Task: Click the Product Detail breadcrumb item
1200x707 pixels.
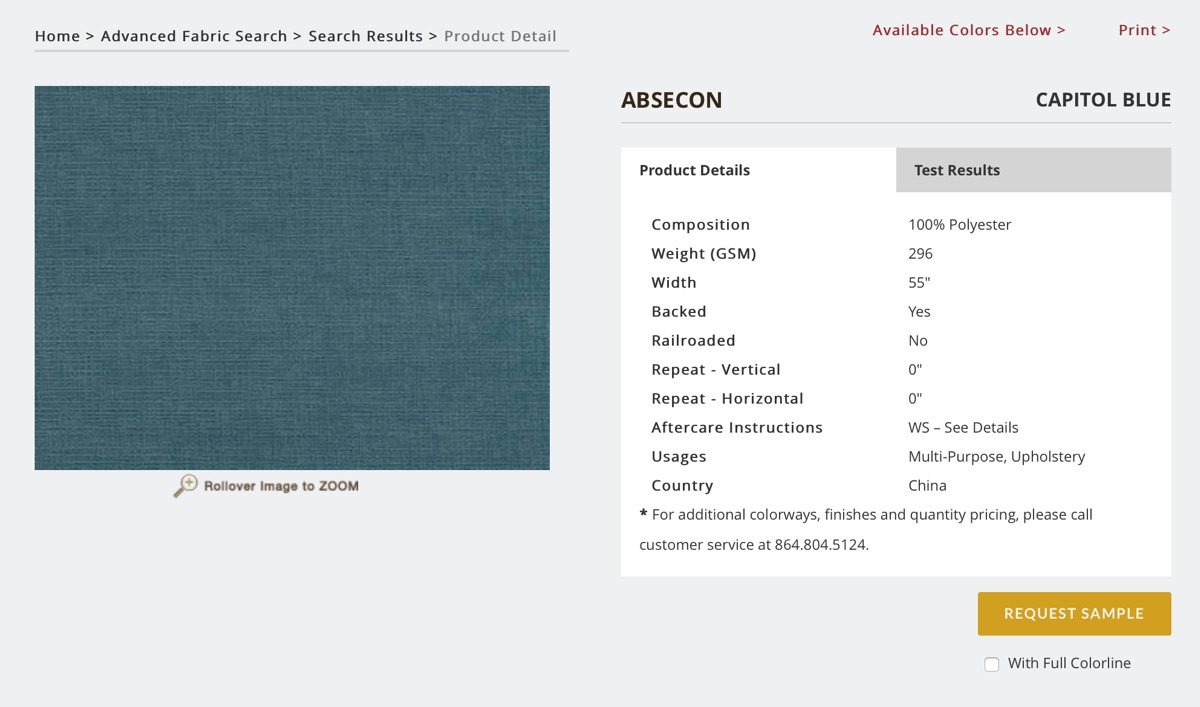Action: (500, 36)
